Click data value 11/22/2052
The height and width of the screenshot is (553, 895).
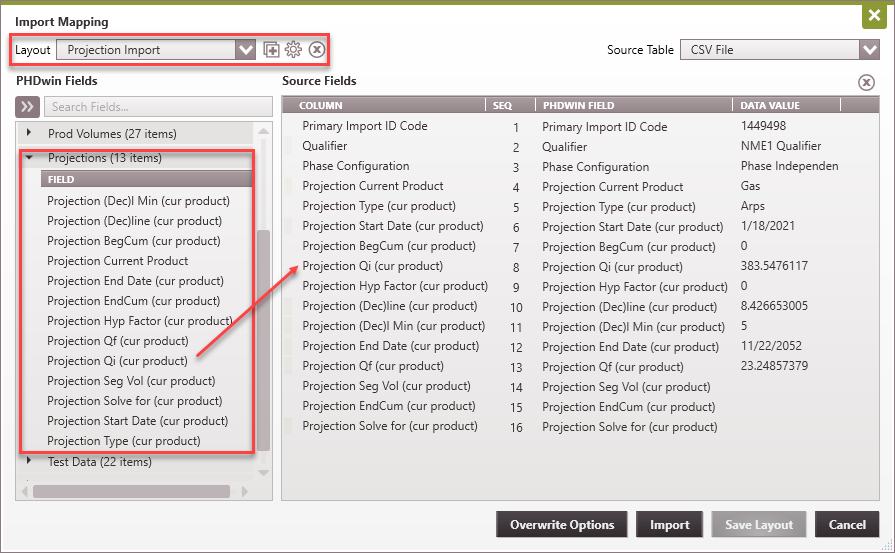point(771,345)
